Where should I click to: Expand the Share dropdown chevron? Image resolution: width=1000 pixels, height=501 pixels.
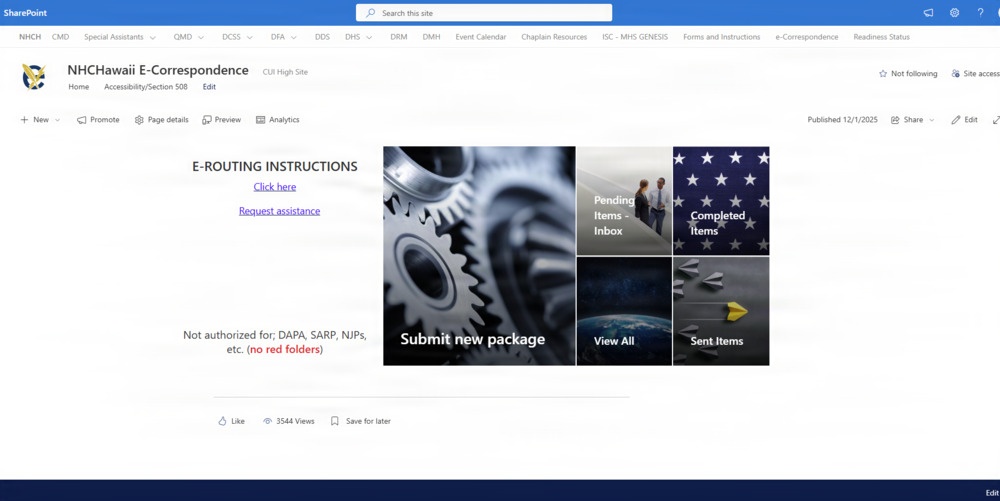pyautogui.click(x=932, y=120)
